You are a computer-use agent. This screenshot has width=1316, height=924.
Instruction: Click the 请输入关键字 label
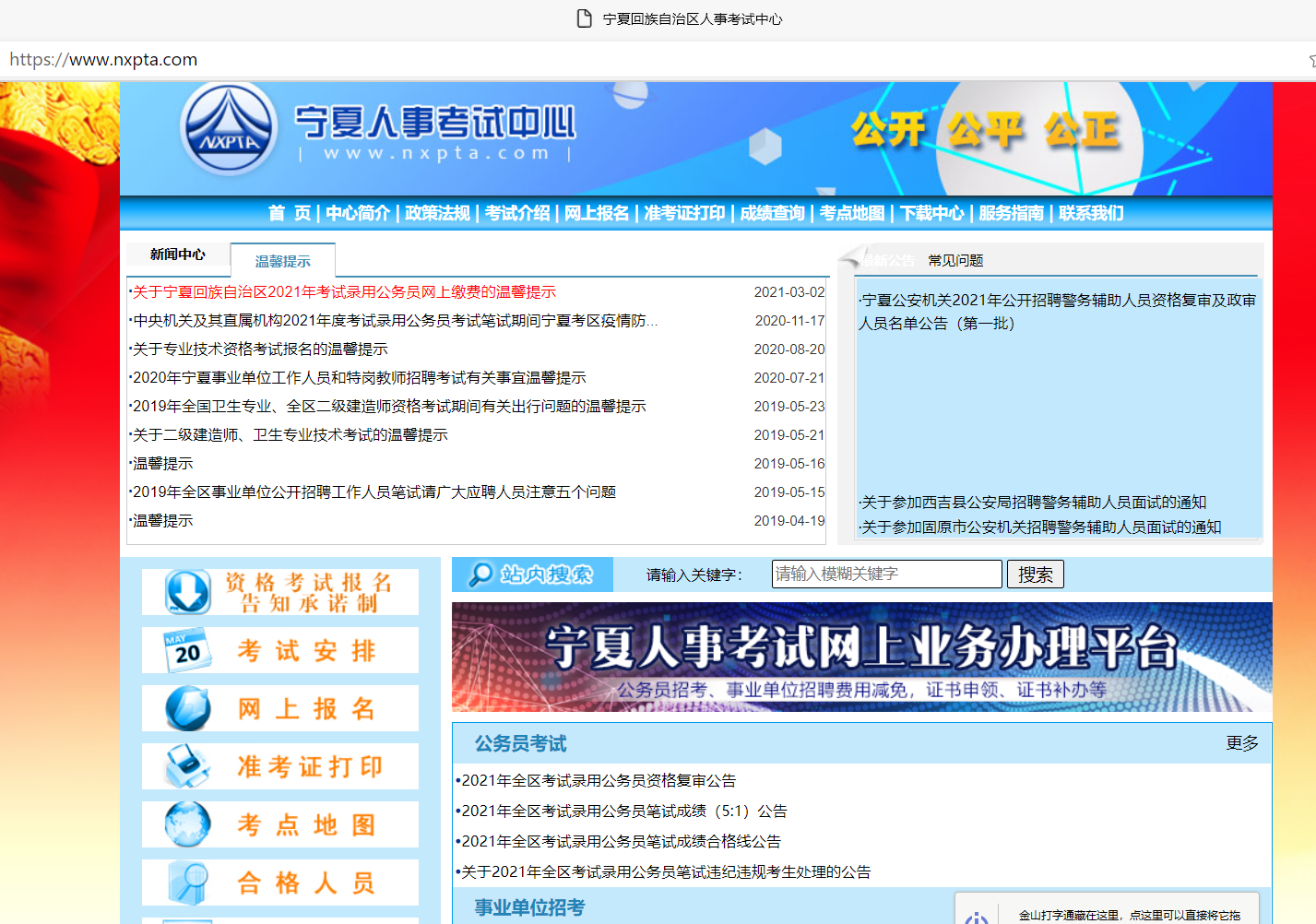pos(694,575)
